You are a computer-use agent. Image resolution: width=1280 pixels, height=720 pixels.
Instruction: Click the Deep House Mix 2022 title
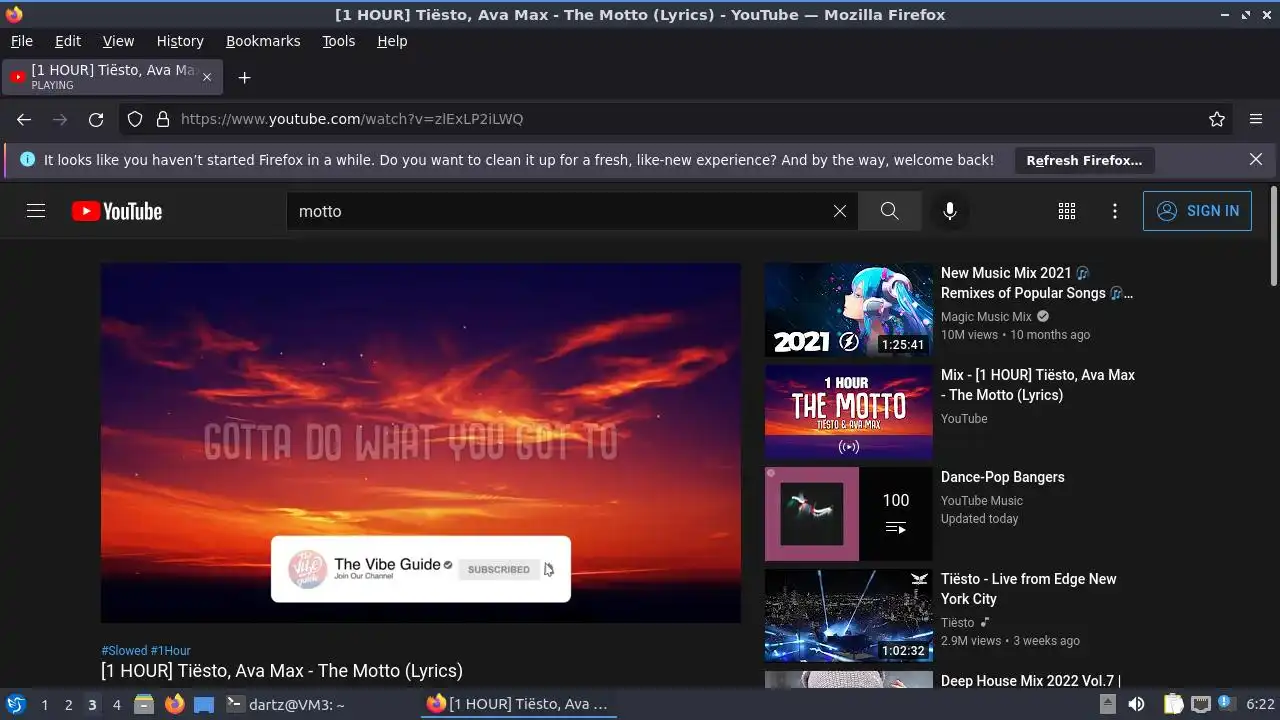1030,680
